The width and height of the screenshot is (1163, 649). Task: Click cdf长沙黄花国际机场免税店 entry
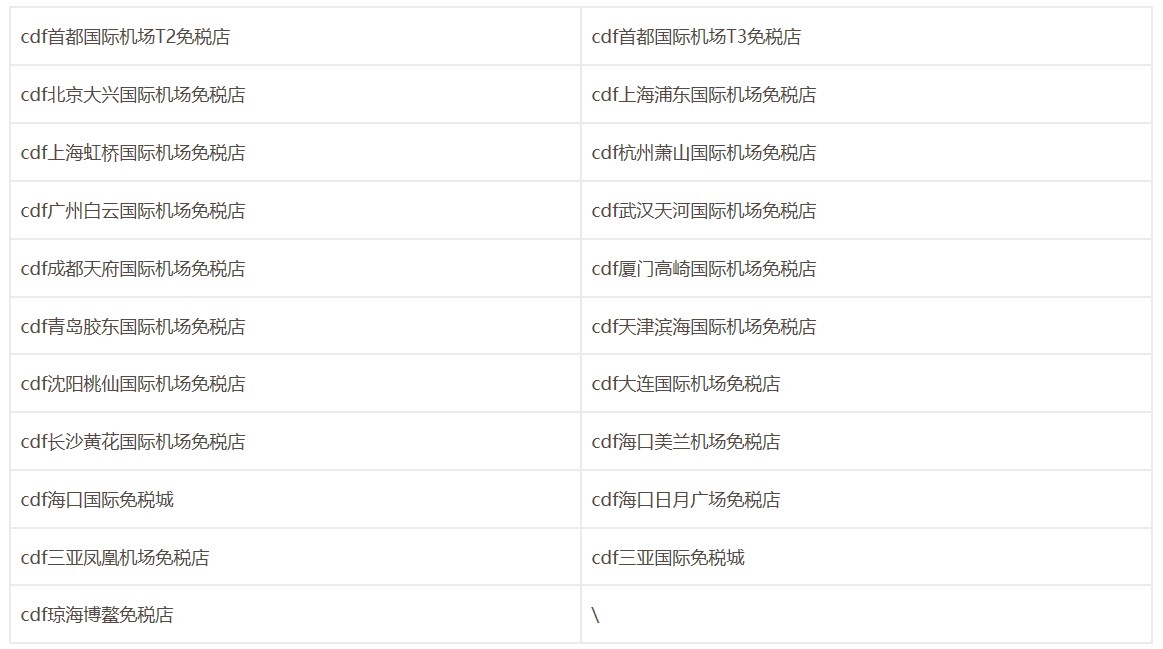(x=133, y=442)
